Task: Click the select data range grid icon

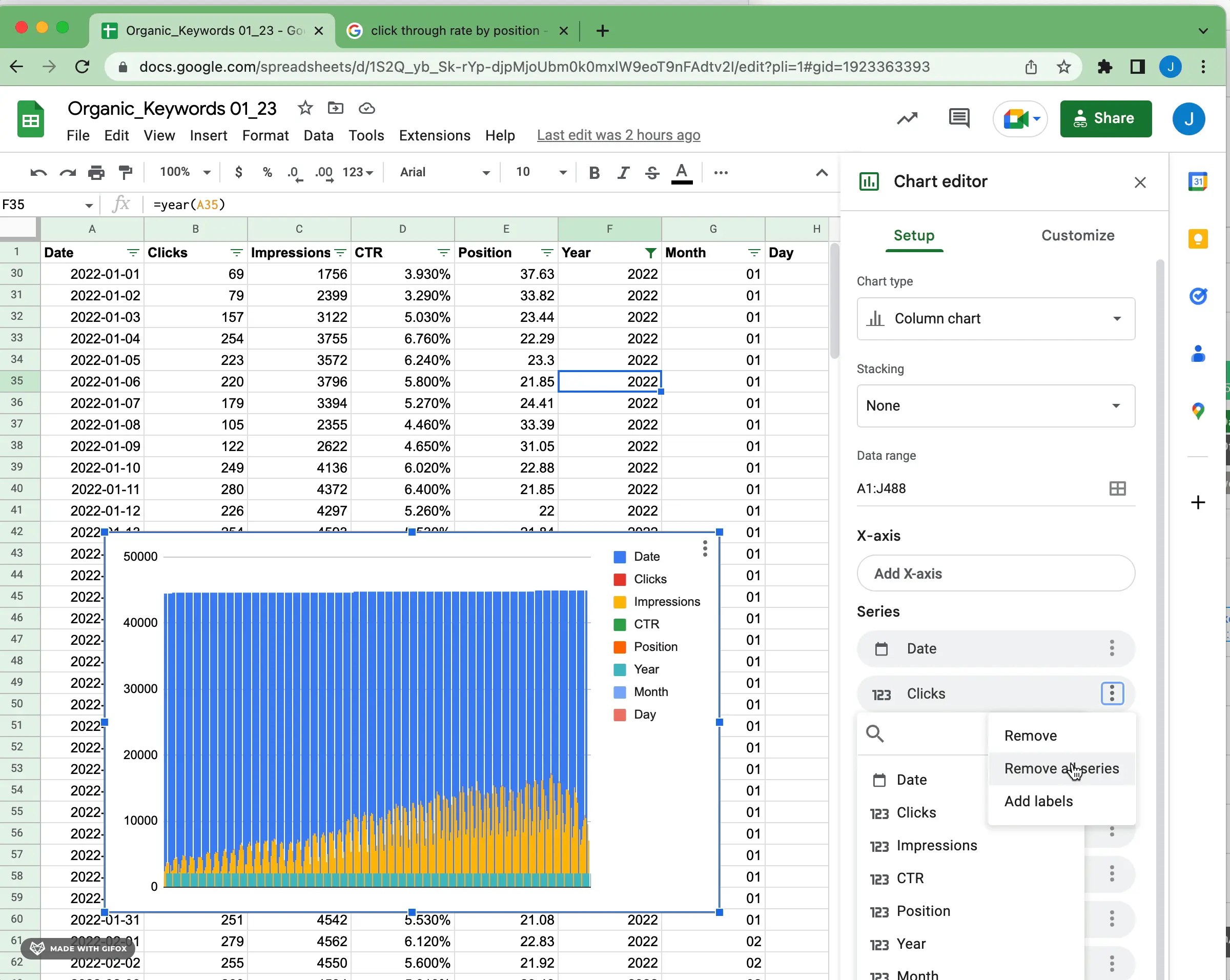Action: point(1117,489)
